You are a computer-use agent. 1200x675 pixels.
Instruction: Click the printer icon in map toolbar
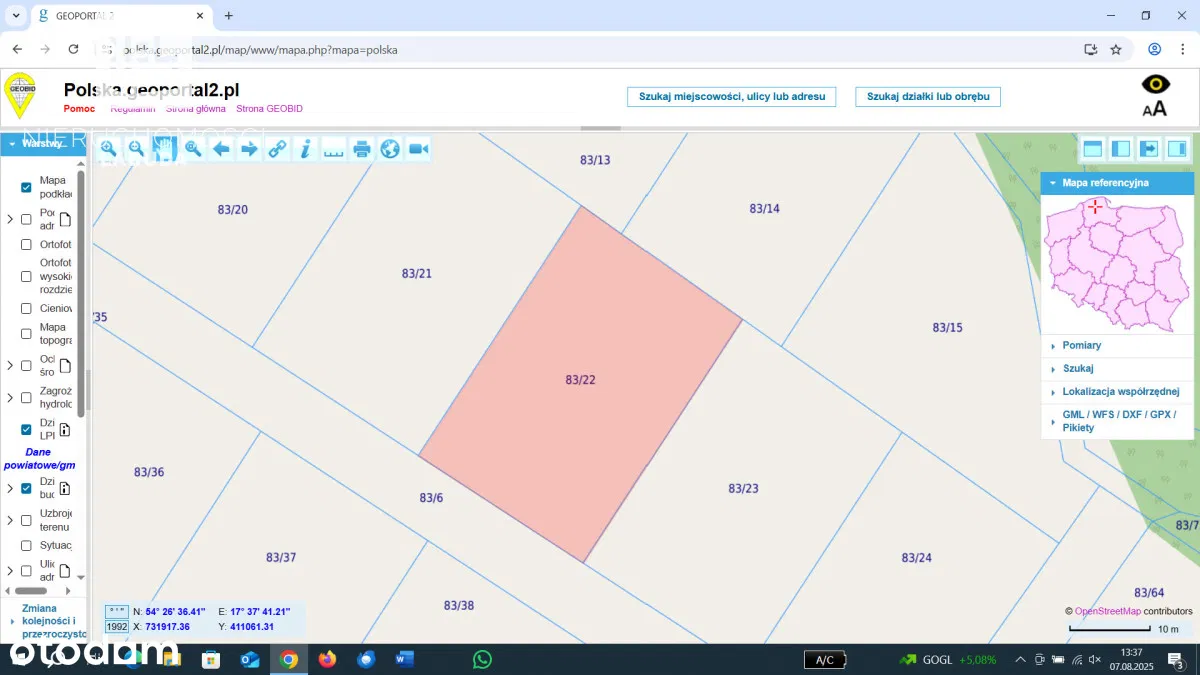[362, 149]
